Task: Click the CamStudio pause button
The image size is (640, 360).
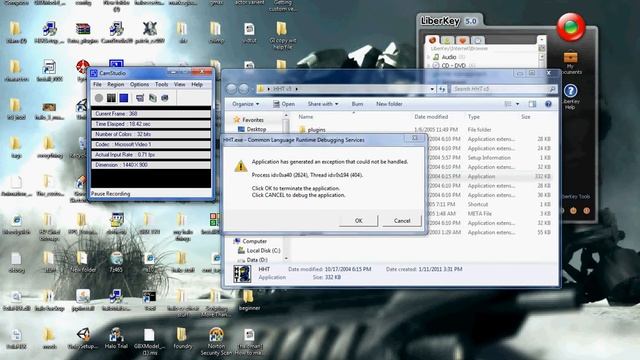Action: pyautogui.click(x=111, y=98)
